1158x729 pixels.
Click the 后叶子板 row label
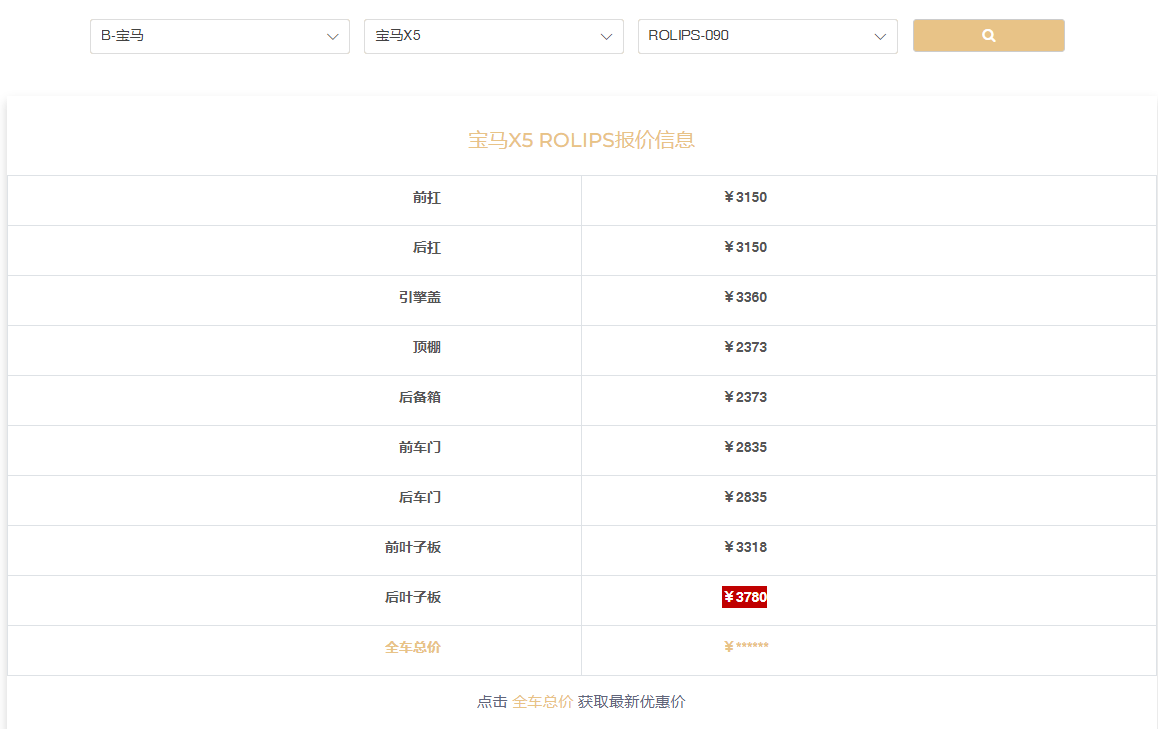tap(412, 598)
